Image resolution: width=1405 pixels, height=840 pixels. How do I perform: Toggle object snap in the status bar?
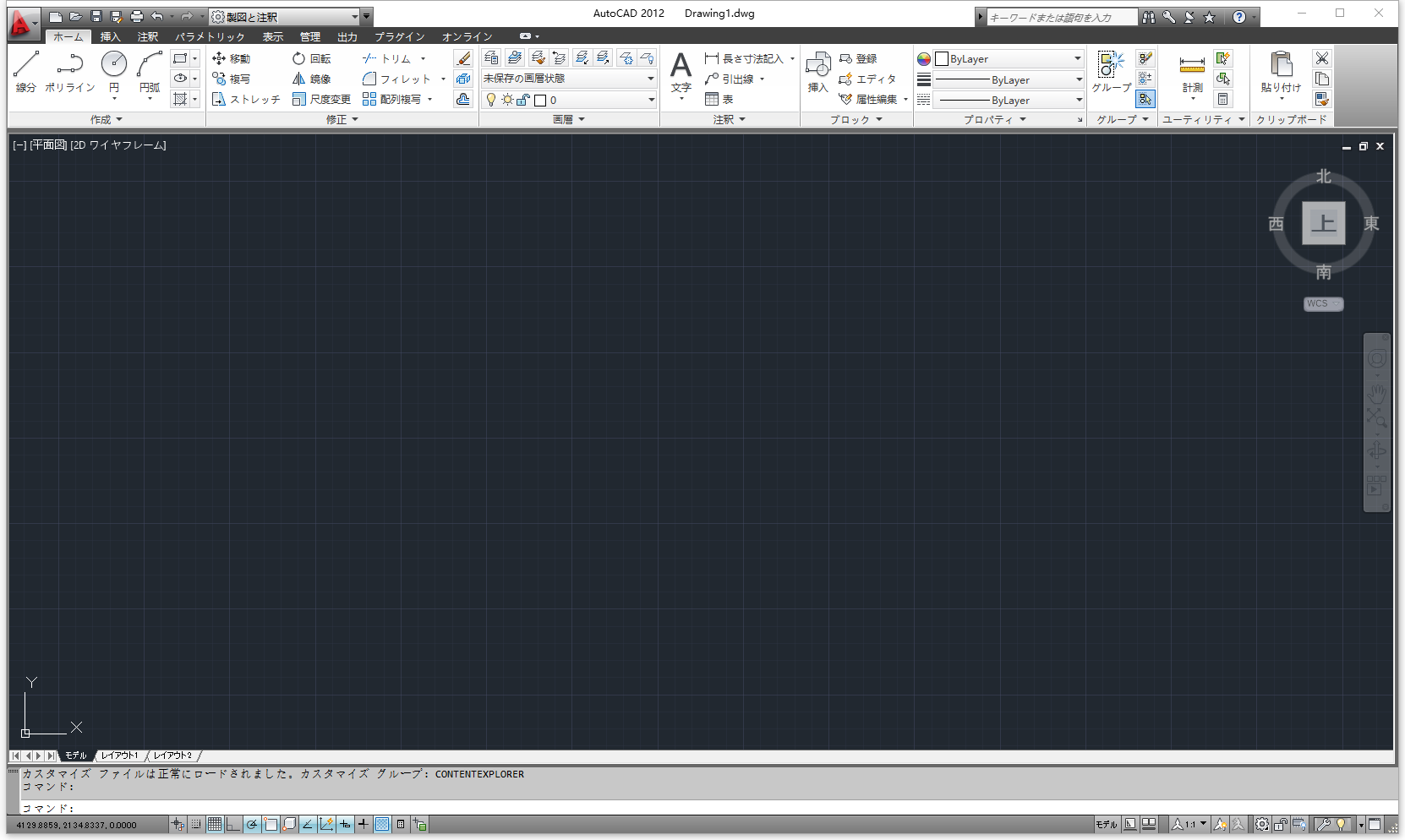pyautogui.click(x=271, y=824)
